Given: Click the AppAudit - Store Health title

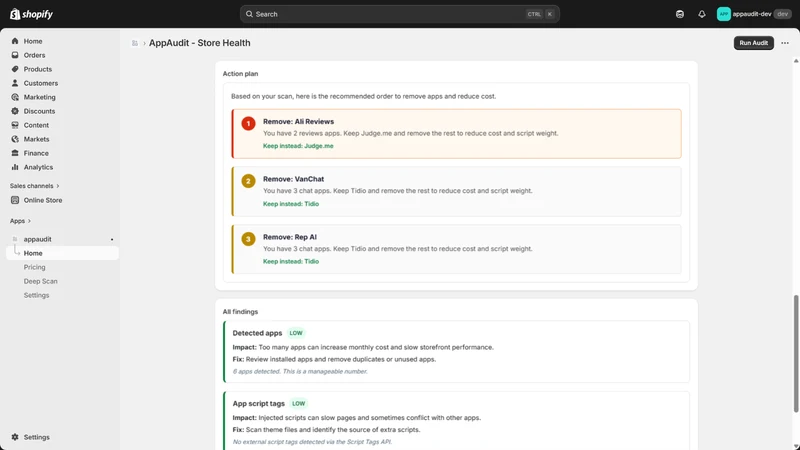Looking at the screenshot, I should pyautogui.click(x=199, y=43).
